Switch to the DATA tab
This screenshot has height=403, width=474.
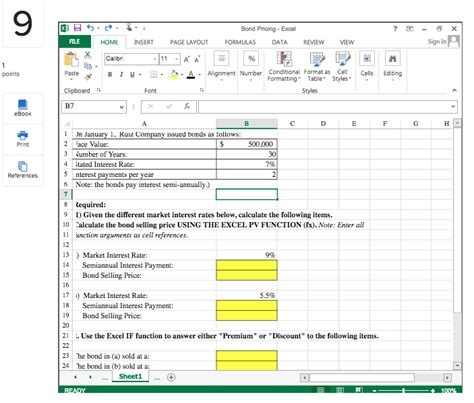pyautogui.click(x=279, y=42)
